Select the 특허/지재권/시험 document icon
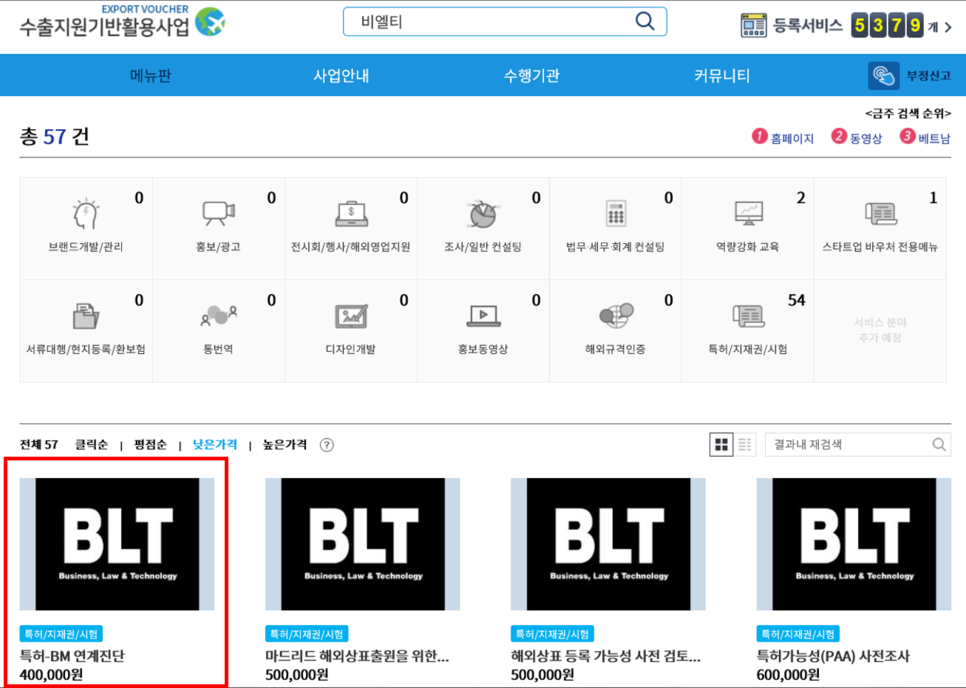The image size is (966, 688). [x=749, y=316]
